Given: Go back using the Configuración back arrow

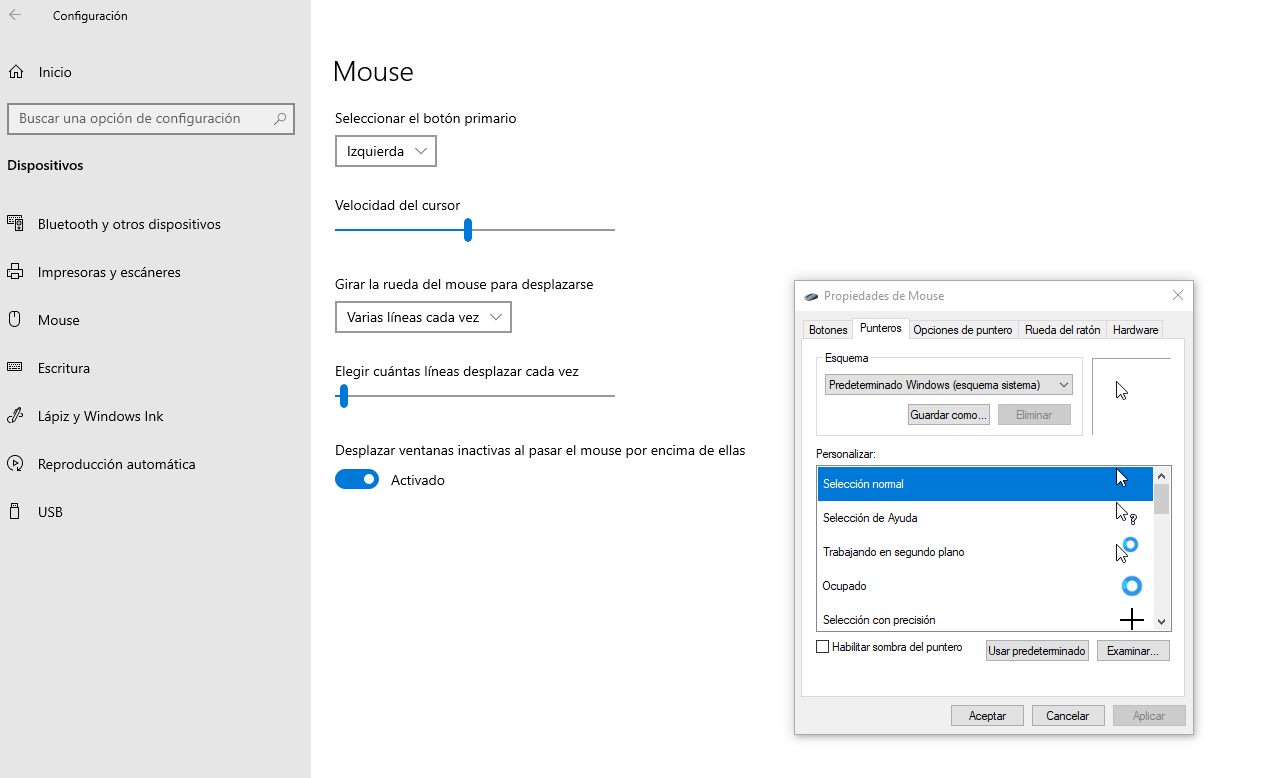Looking at the screenshot, I should tap(15, 15).
